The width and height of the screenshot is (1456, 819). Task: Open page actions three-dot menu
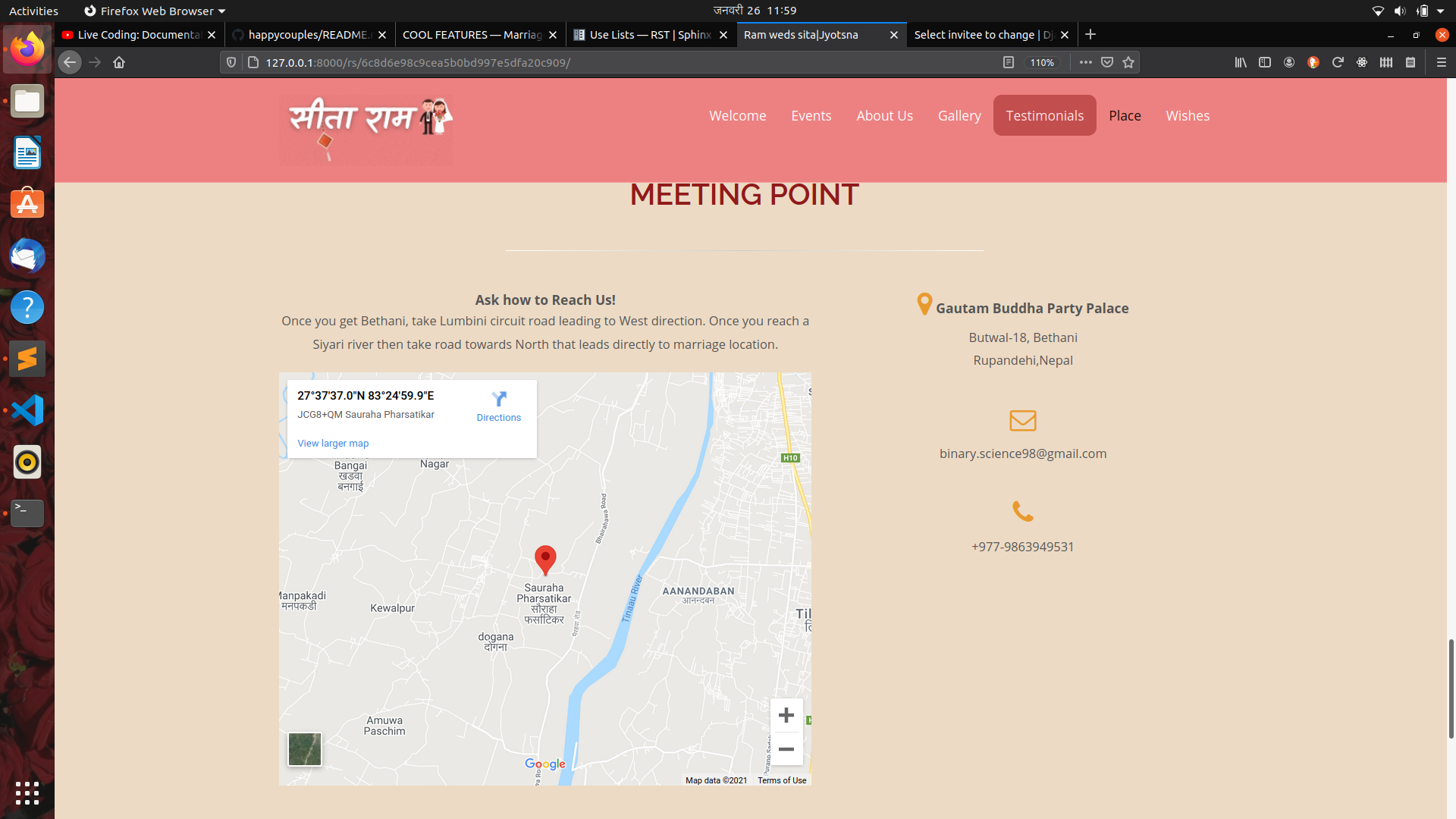1086,62
